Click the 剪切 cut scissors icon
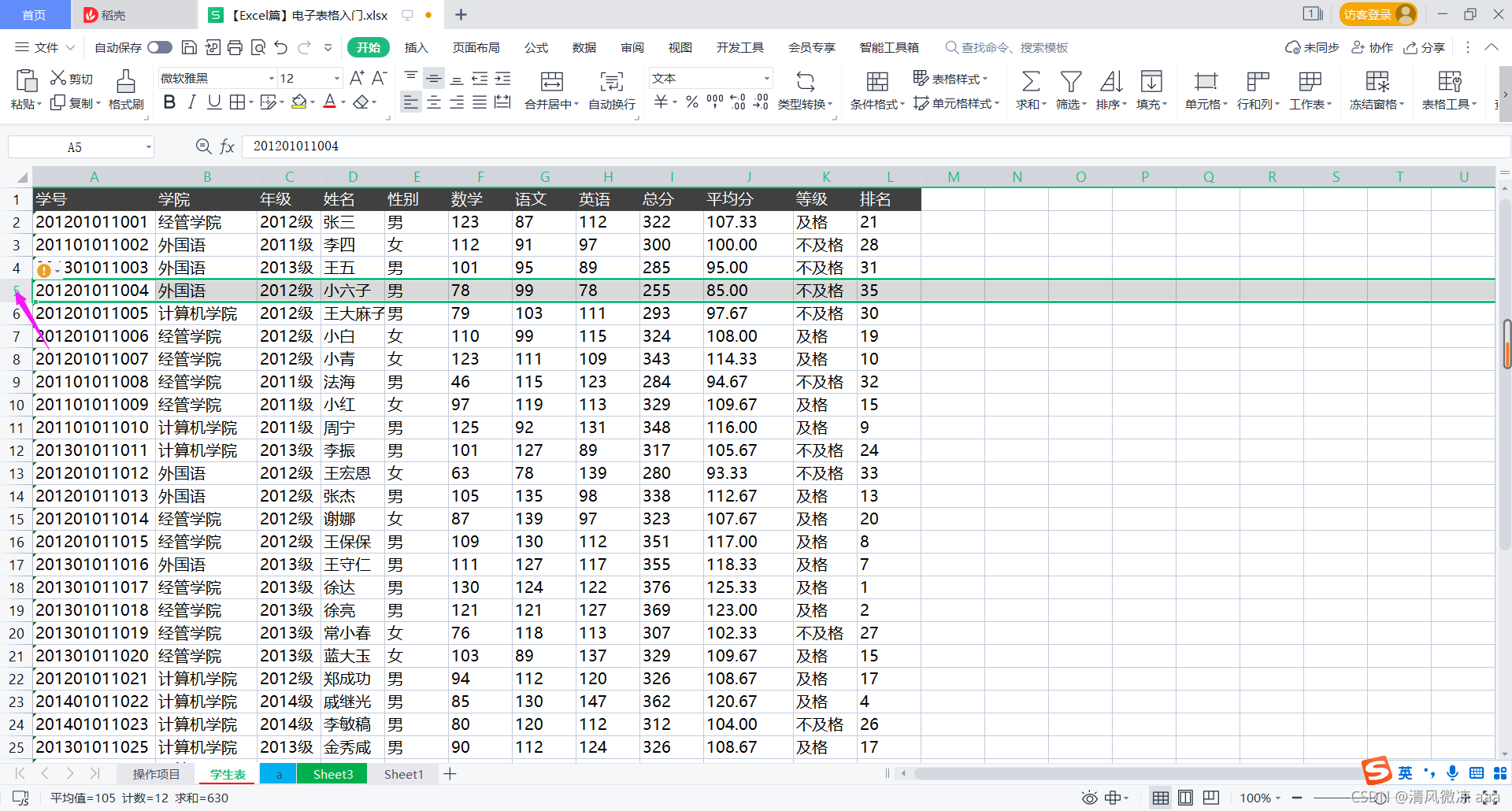Viewport: 1512px width, 811px height. (x=58, y=78)
